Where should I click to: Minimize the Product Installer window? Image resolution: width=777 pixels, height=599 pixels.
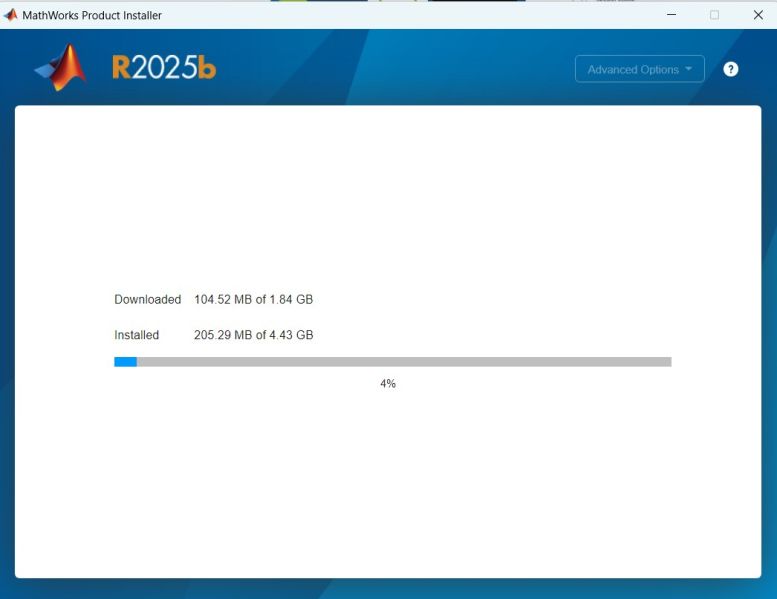[670, 15]
